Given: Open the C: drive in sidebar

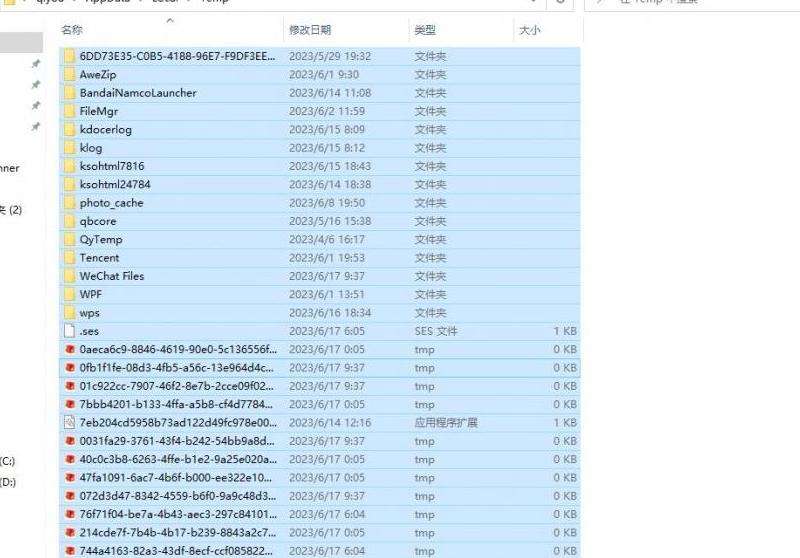Looking at the screenshot, I should tap(8, 461).
